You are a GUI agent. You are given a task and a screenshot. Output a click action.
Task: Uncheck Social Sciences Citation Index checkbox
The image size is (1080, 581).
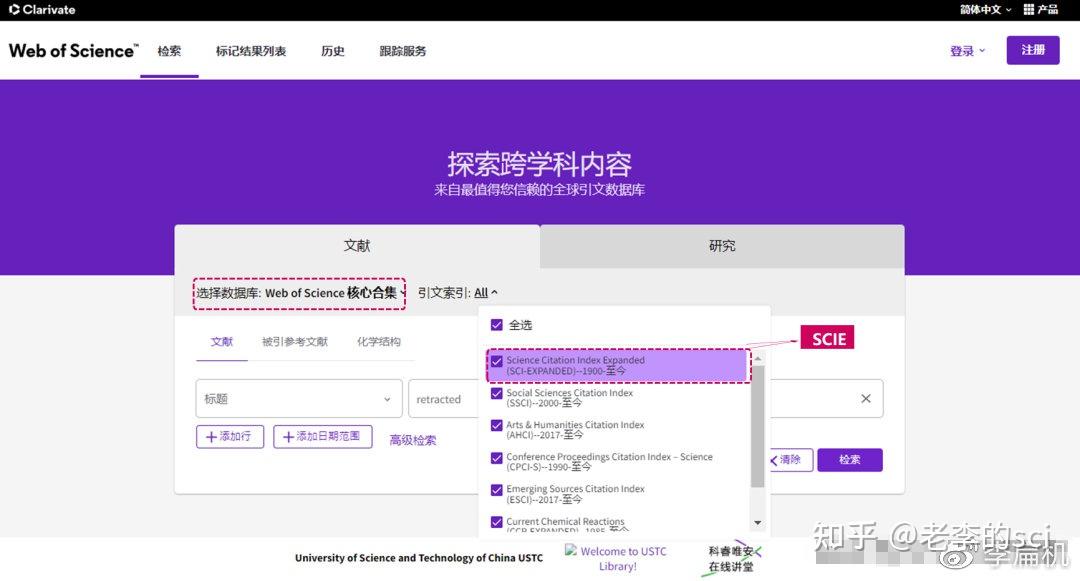pyautogui.click(x=497, y=393)
